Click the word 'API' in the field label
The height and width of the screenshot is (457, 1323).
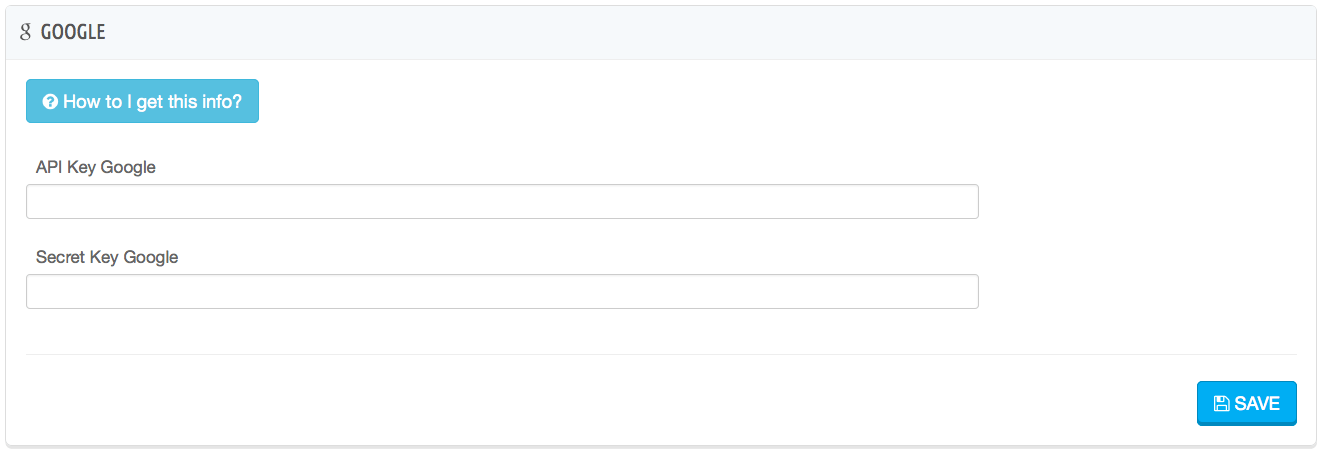(x=49, y=167)
